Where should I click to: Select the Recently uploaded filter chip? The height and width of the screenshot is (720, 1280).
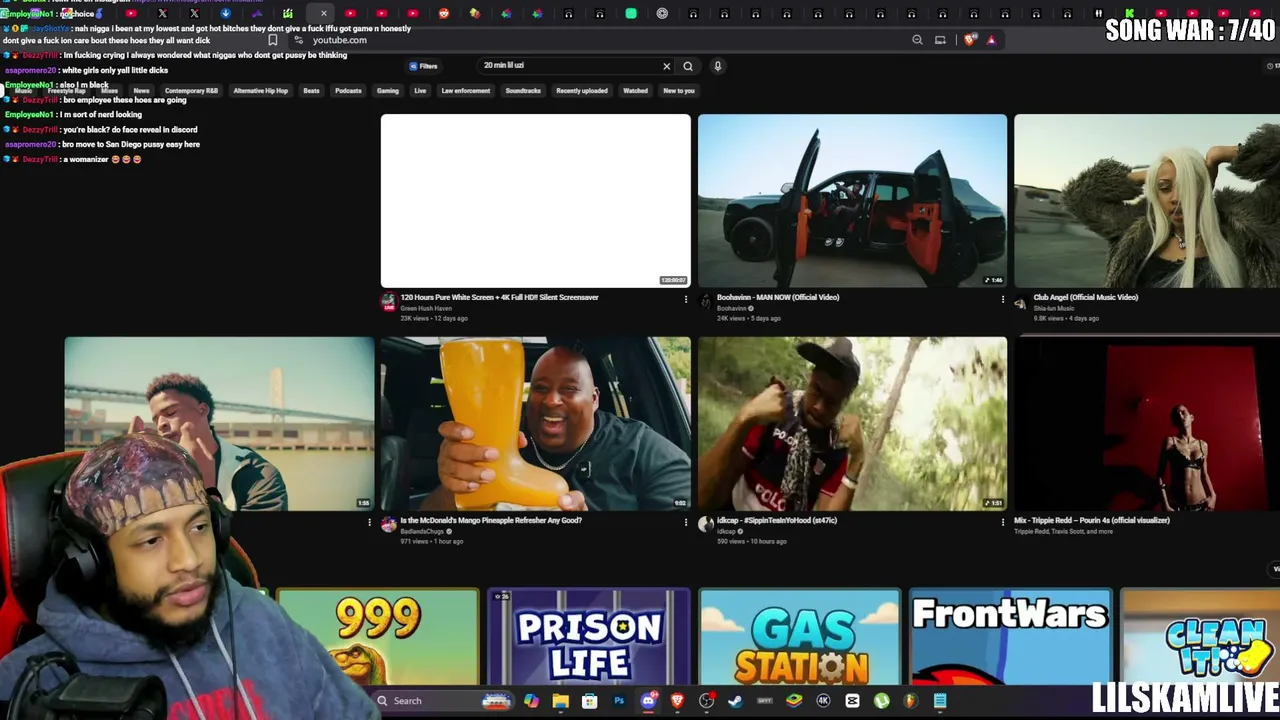pyautogui.click(x=582, y=91)
